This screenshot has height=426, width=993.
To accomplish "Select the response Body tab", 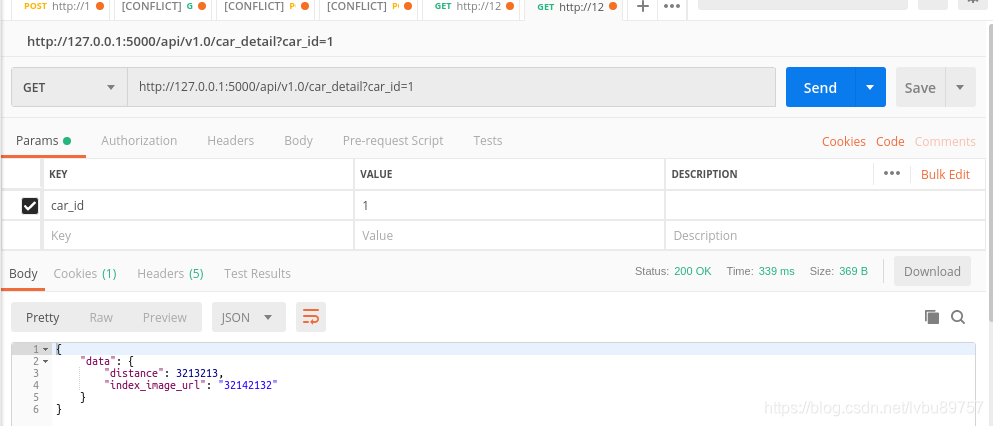I will (x=23, y=273).
